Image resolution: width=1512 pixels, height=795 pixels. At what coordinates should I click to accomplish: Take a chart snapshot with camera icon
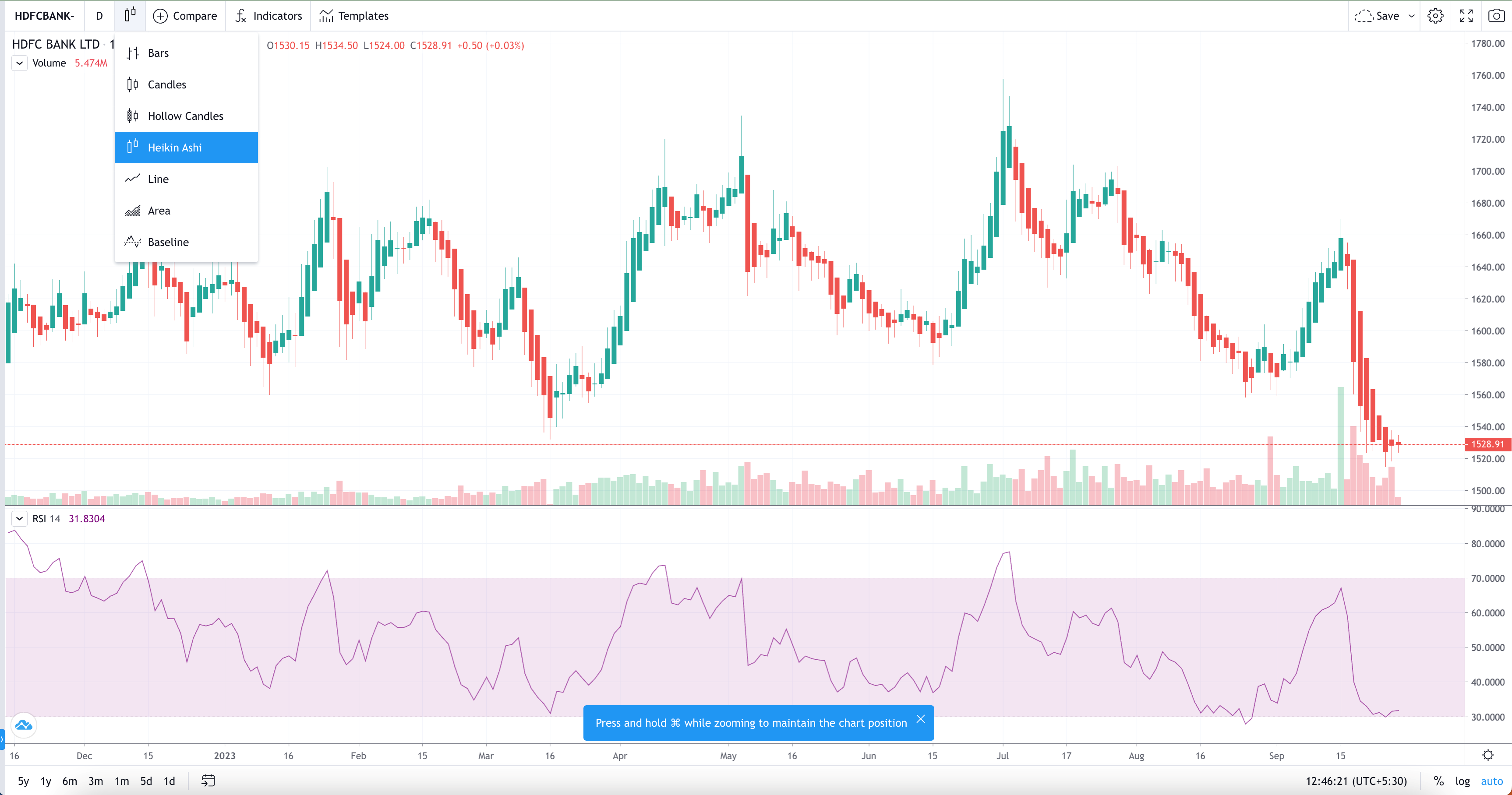coord(1496,16)
